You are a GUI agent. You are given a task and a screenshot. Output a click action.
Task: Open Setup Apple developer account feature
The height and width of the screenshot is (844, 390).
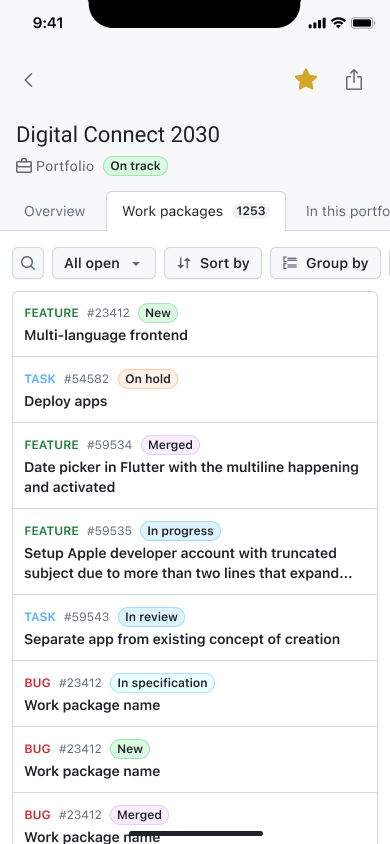195,552
